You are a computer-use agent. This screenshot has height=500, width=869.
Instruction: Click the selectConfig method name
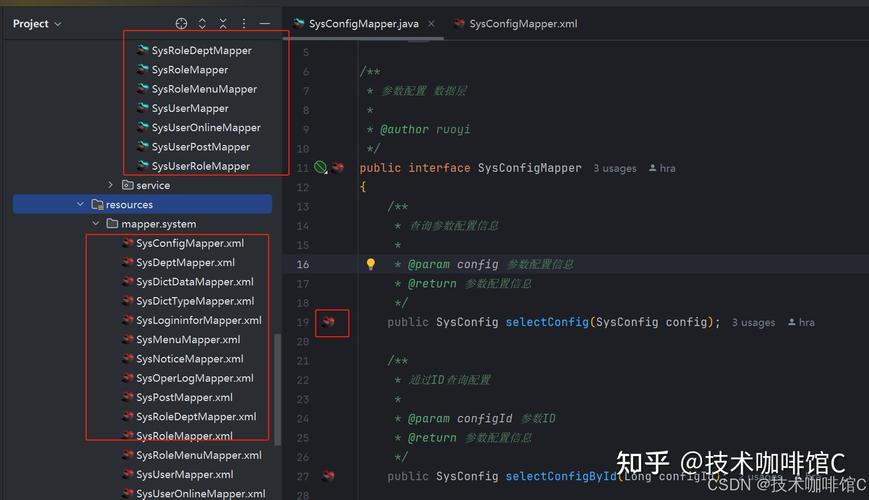[546, 322]
